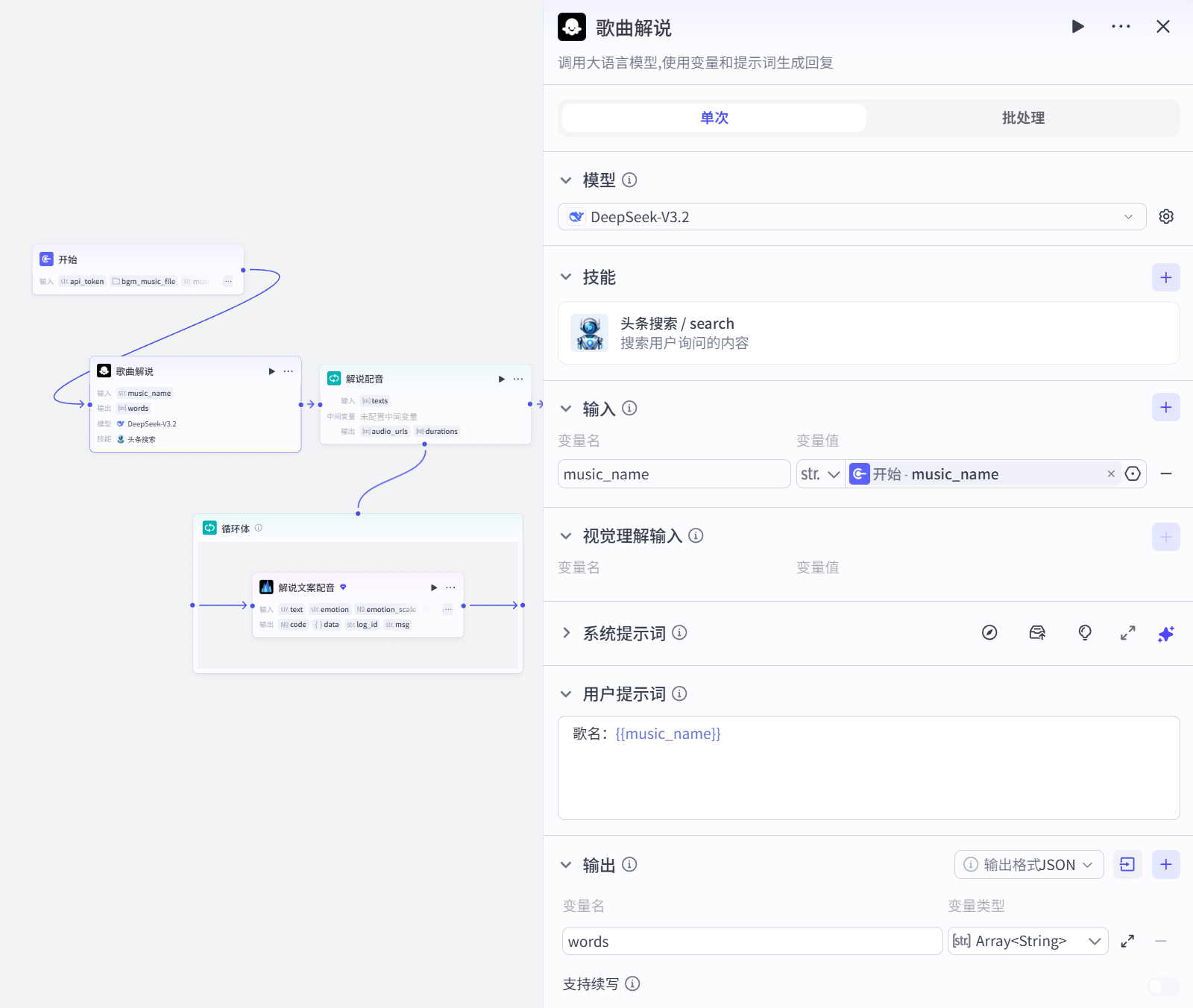Click the 解说文案配音 node title
Image resolution: width=1193 pixels, height=1008 pixels.
click(306, 588)
